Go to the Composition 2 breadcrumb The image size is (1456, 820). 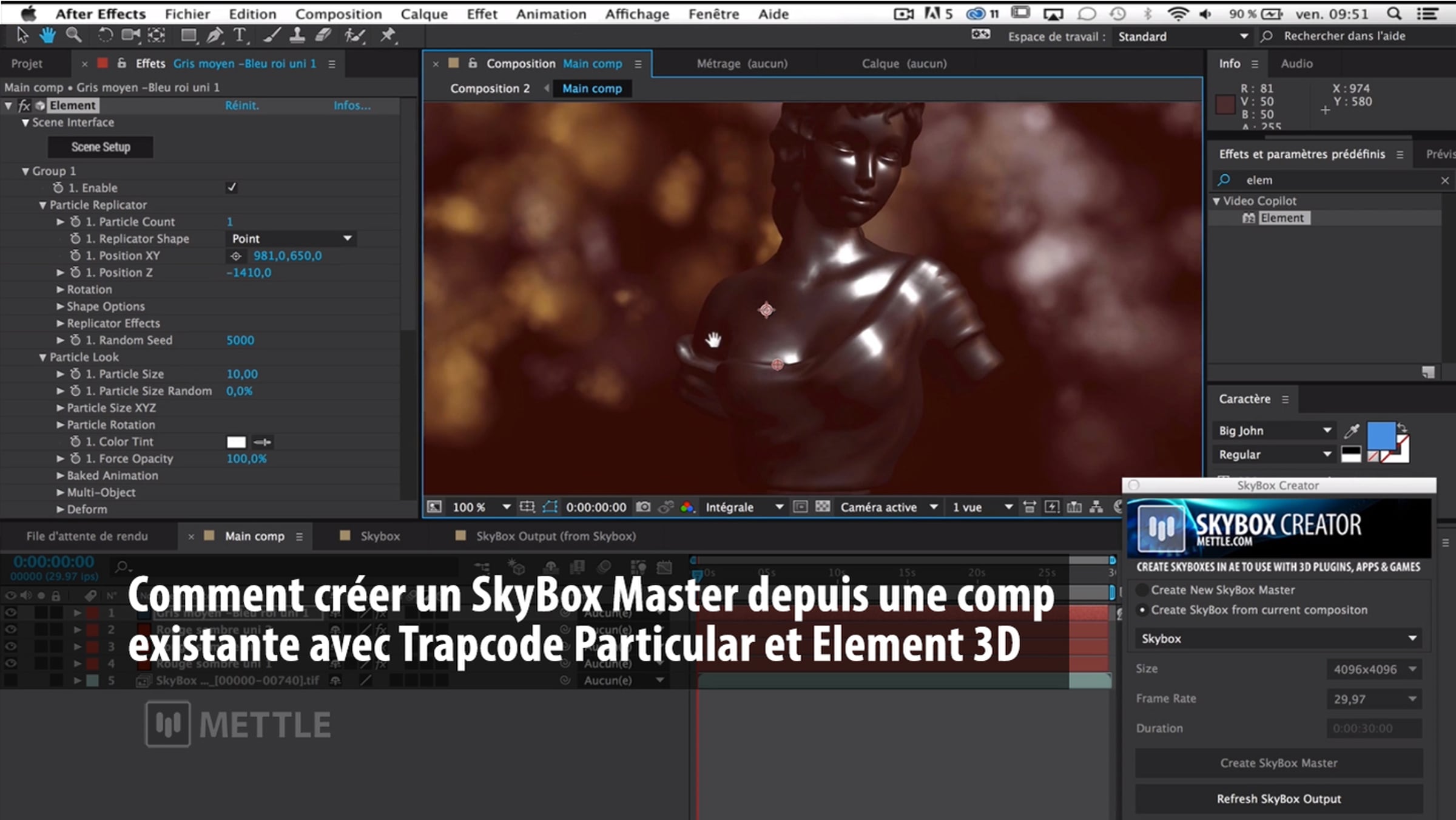coord(490,89)
